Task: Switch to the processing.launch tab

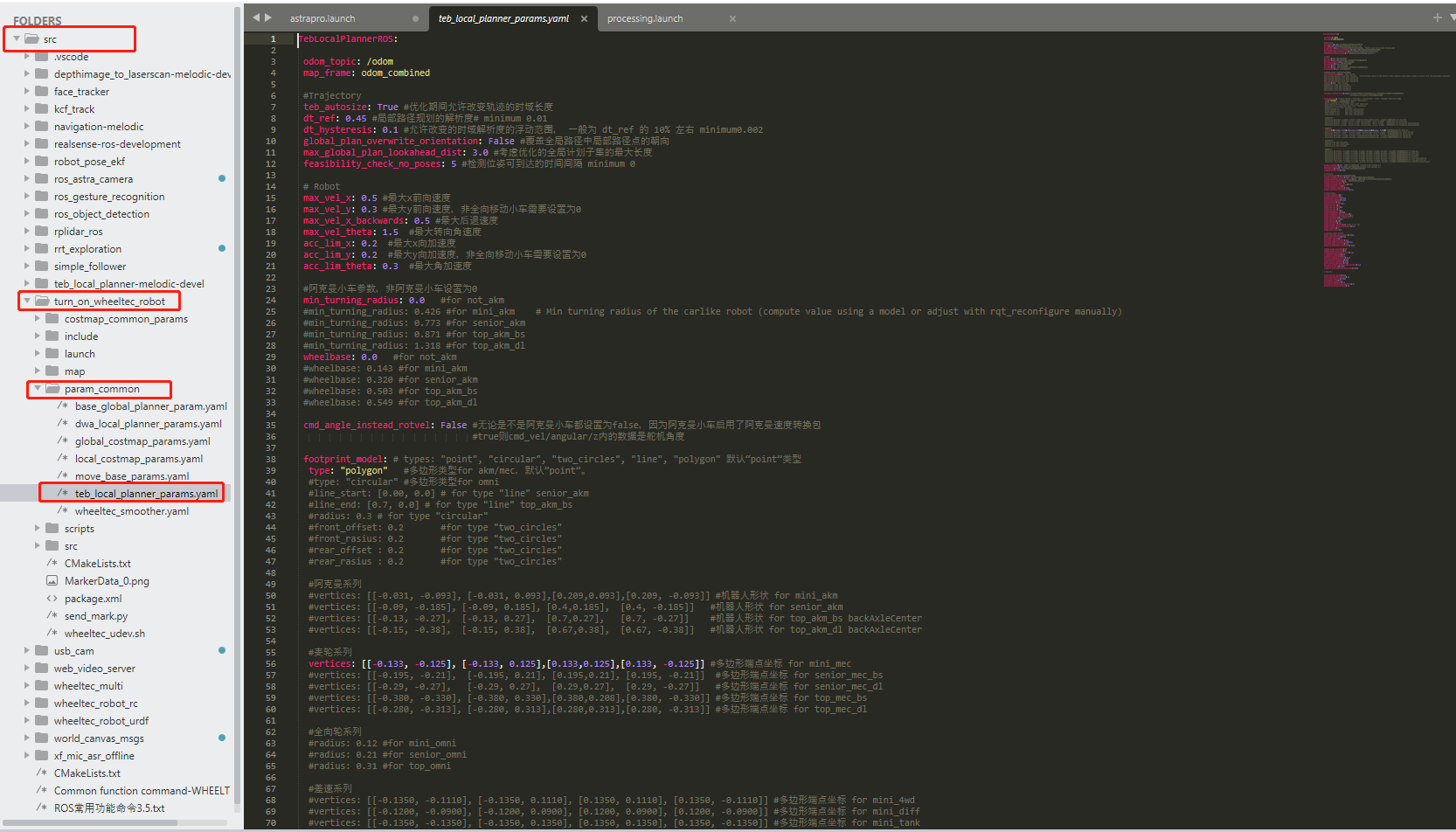Action: click(645, 18)
